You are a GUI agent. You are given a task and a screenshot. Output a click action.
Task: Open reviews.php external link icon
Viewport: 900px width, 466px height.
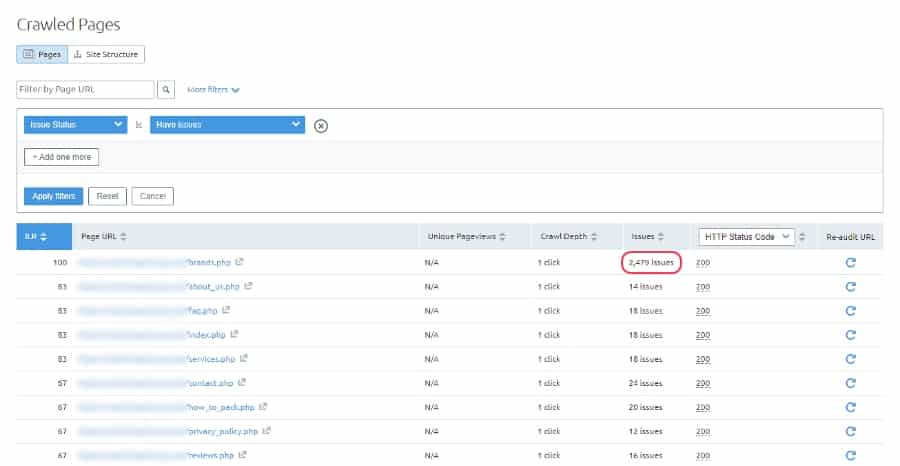pos(242,455)
